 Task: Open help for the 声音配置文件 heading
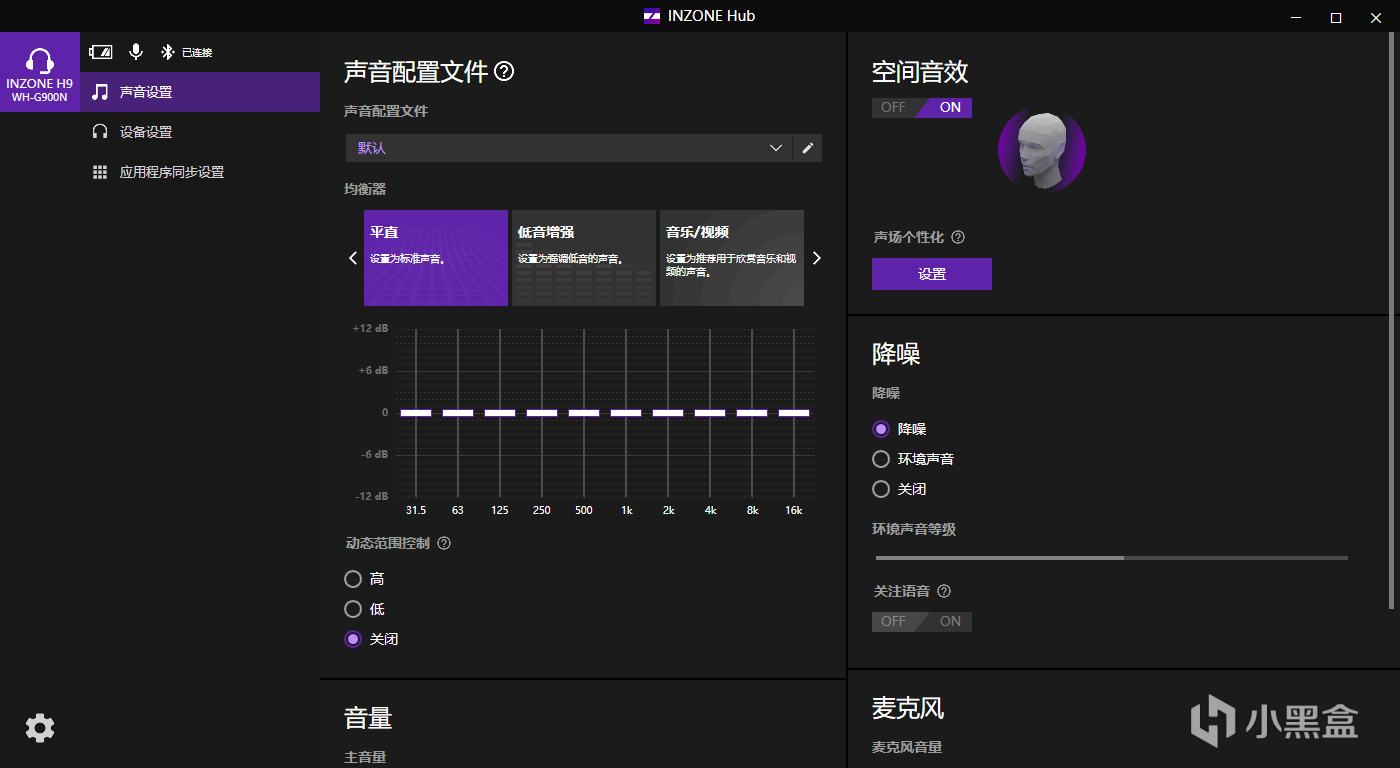click(504, 71)
